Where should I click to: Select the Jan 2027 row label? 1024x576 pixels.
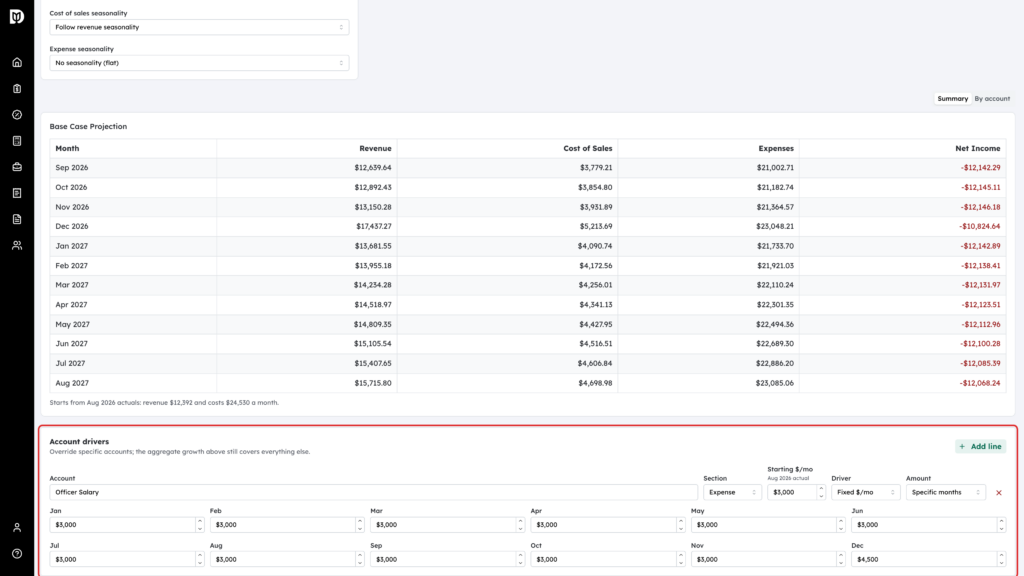72,246
